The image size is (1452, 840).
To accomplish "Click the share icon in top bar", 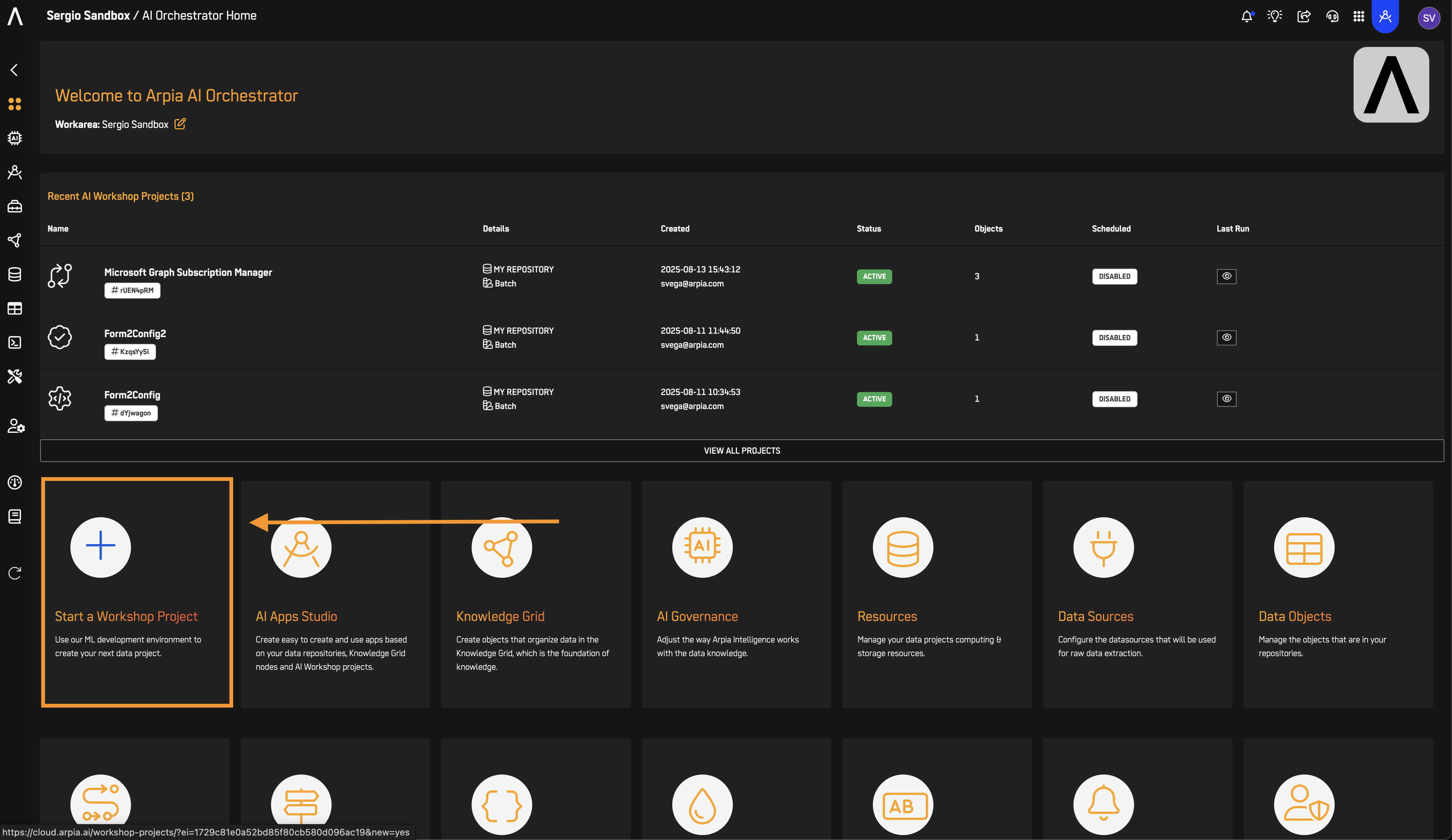I will pyautogui.click(x=1303, y=17).
